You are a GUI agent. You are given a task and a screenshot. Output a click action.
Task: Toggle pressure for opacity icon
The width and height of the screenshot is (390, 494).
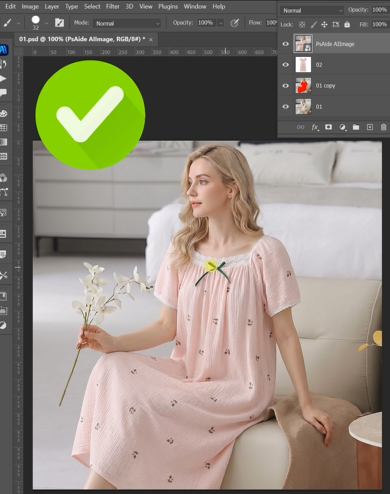pos(235,23)
